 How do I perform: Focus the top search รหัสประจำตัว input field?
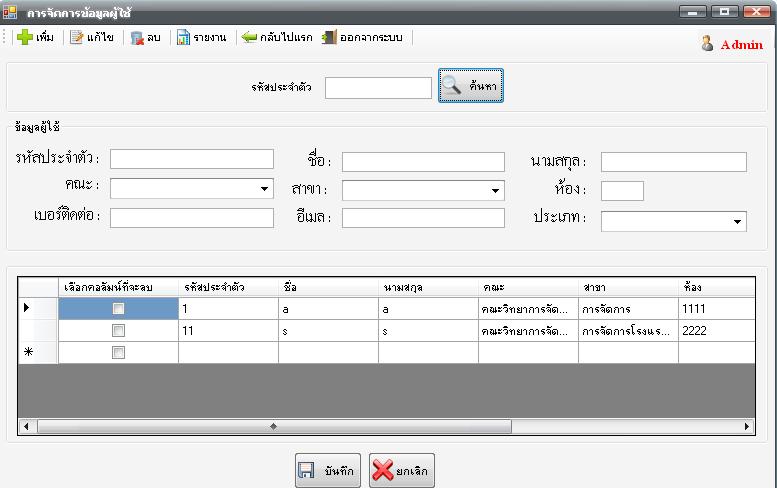click(378, 88)
